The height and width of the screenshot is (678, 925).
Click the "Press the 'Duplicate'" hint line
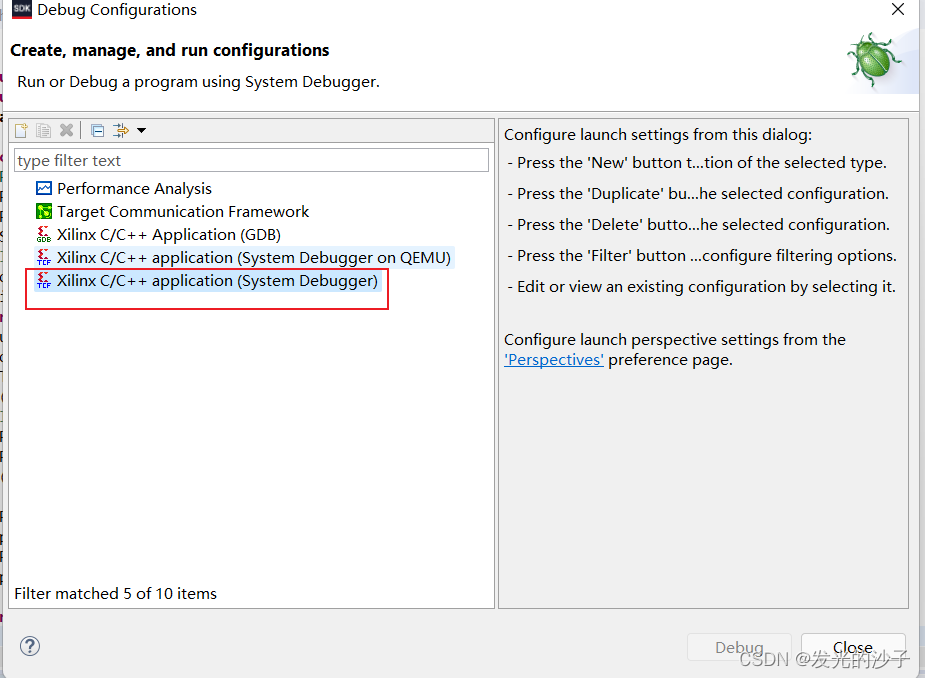pos(698,194)
